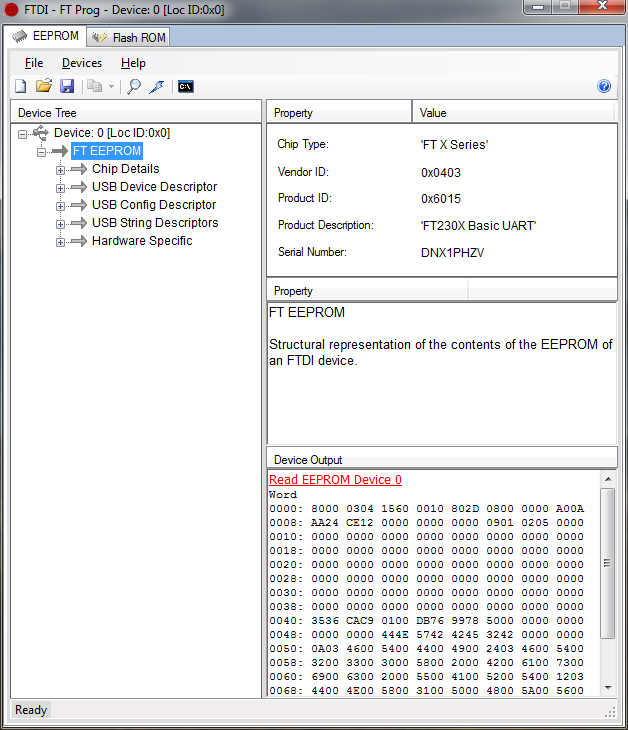
Task: Click the Ready status bar text
Action: (x=31, y=710)
